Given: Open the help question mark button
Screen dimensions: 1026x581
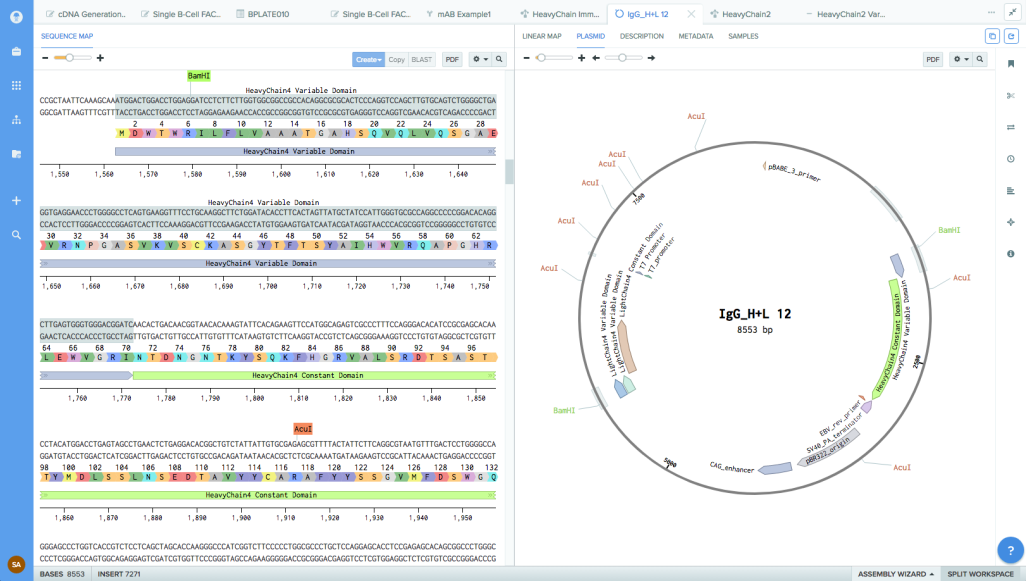Looking at the screenshot, I should [x=1010, y=549].
